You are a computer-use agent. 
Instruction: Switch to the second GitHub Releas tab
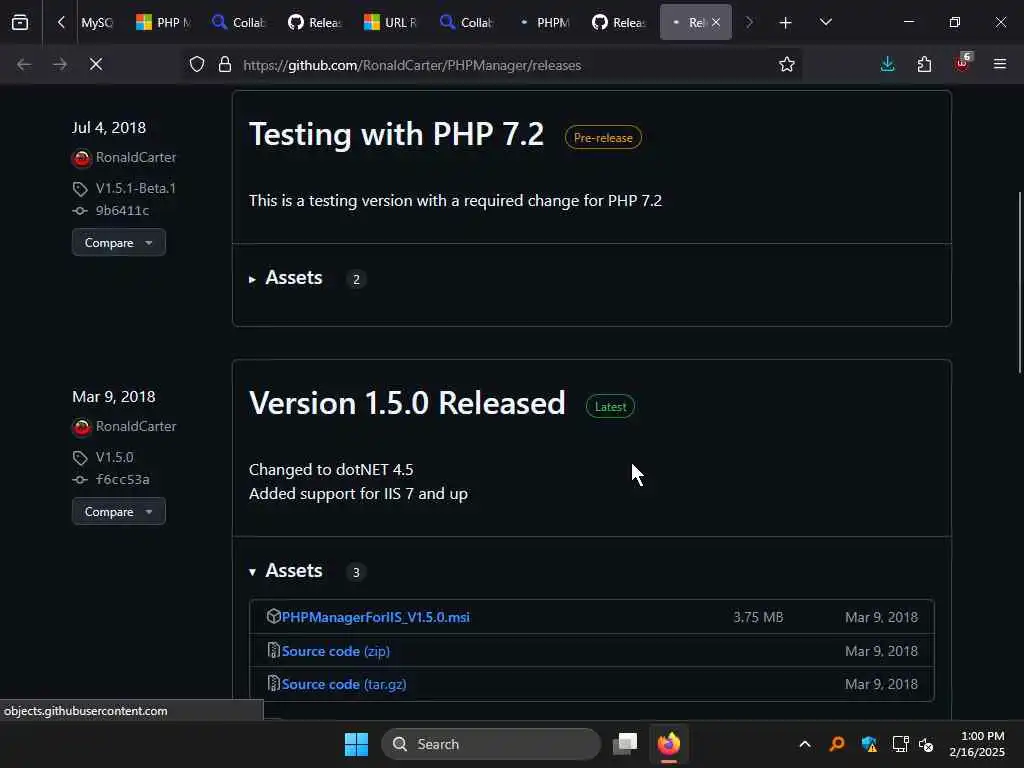point(619,22)
